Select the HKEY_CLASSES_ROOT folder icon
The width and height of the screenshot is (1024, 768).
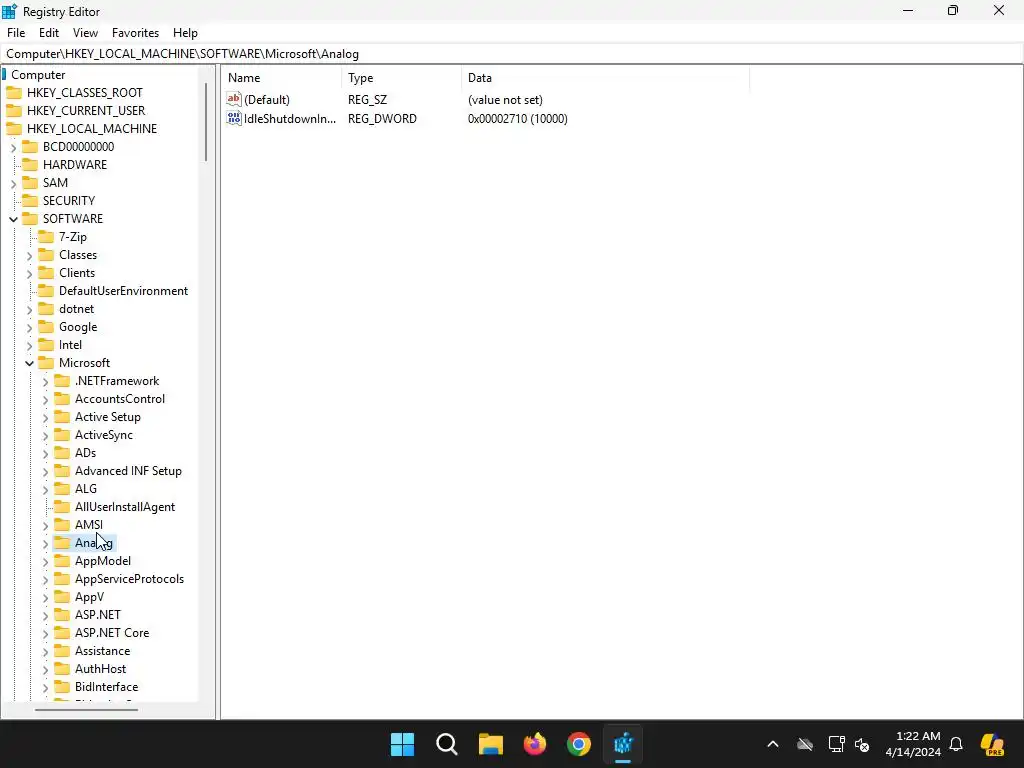14,93
